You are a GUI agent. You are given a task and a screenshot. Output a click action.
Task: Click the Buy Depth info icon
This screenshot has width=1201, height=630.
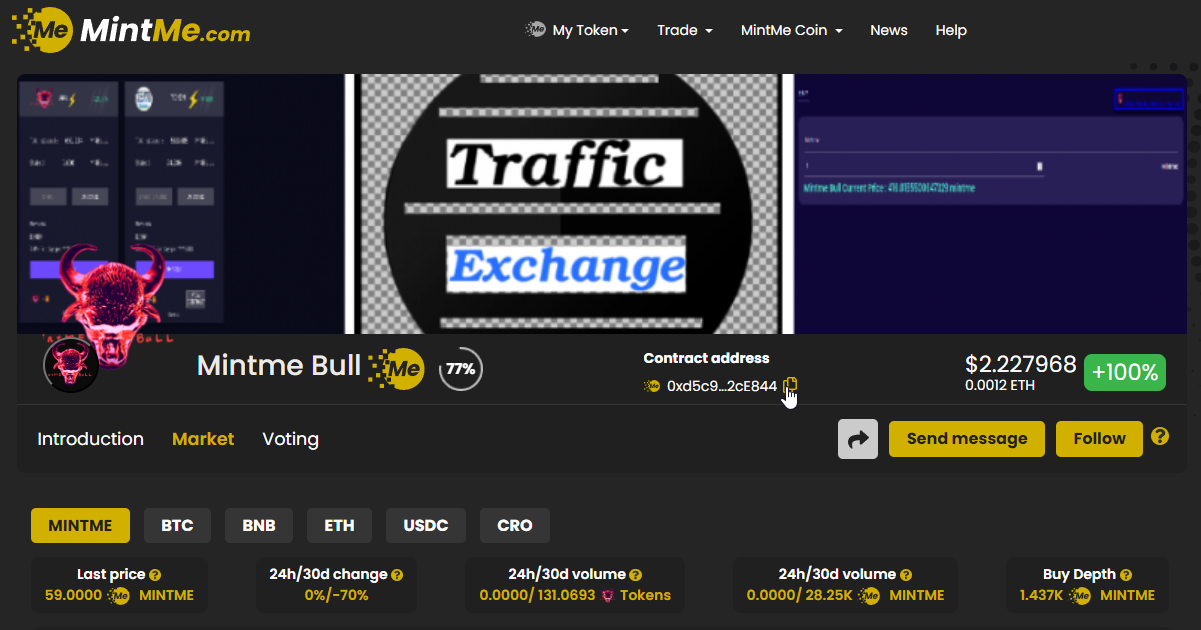tap(1126, 575)
